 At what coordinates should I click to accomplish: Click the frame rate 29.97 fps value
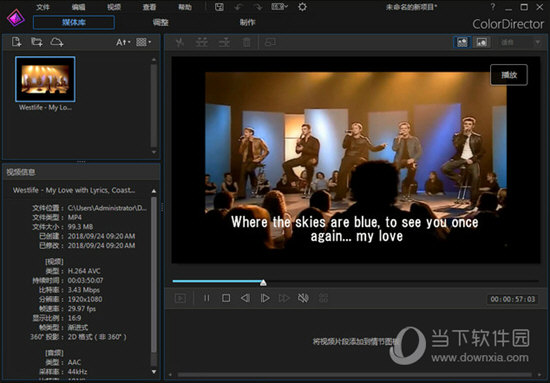[x=82, y=309]
